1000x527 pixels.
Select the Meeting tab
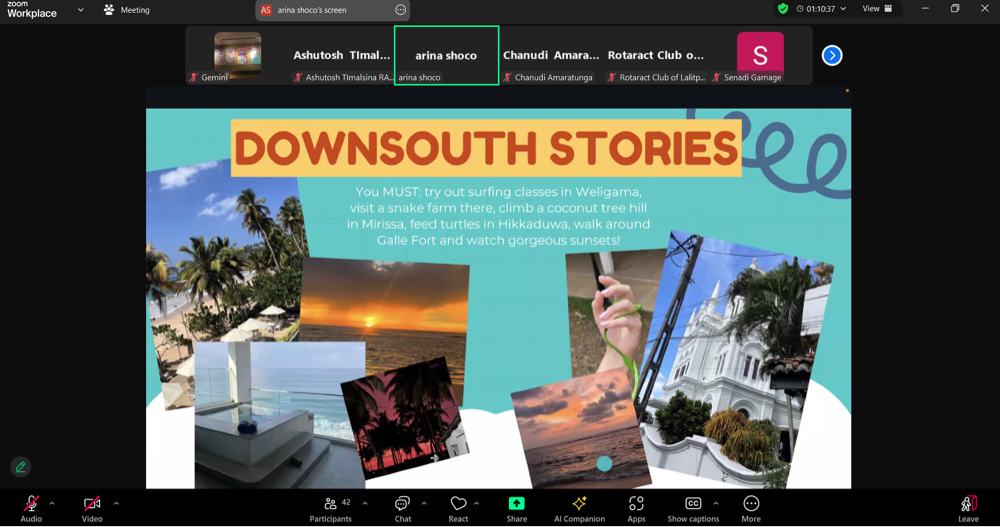pyautogui.click(x=127, y=10)
